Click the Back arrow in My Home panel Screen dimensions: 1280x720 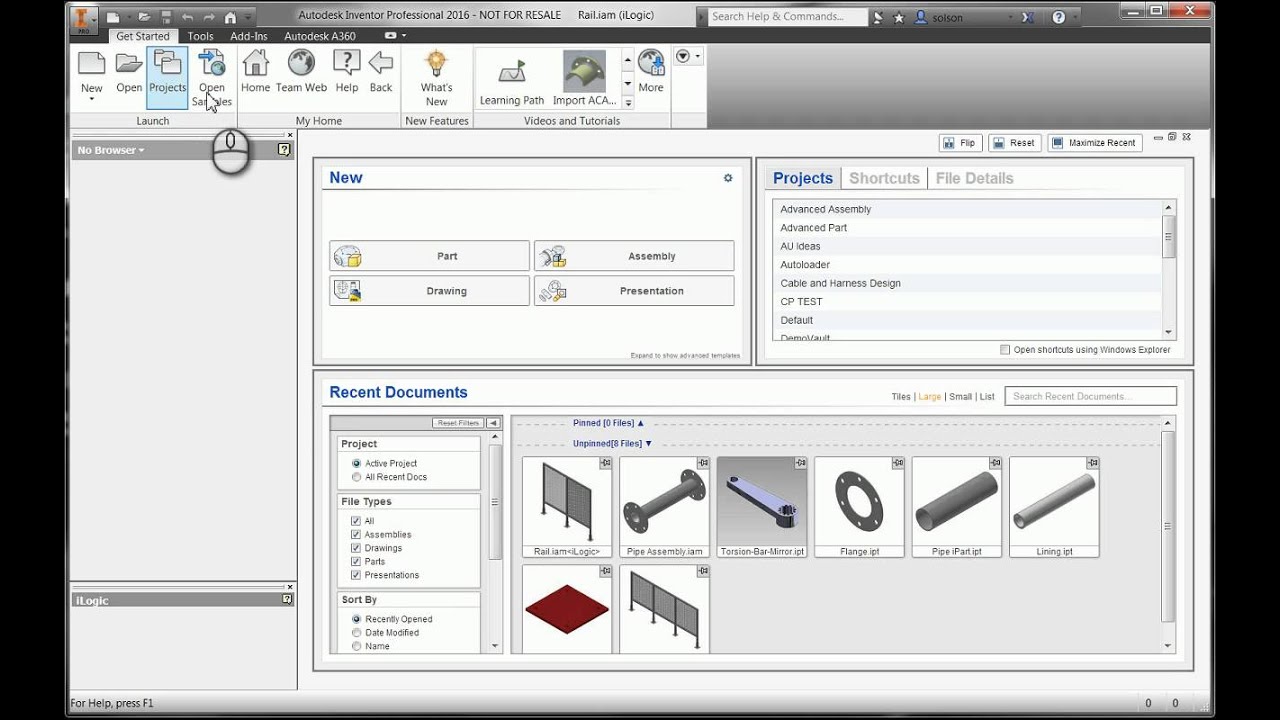point(381,64)
